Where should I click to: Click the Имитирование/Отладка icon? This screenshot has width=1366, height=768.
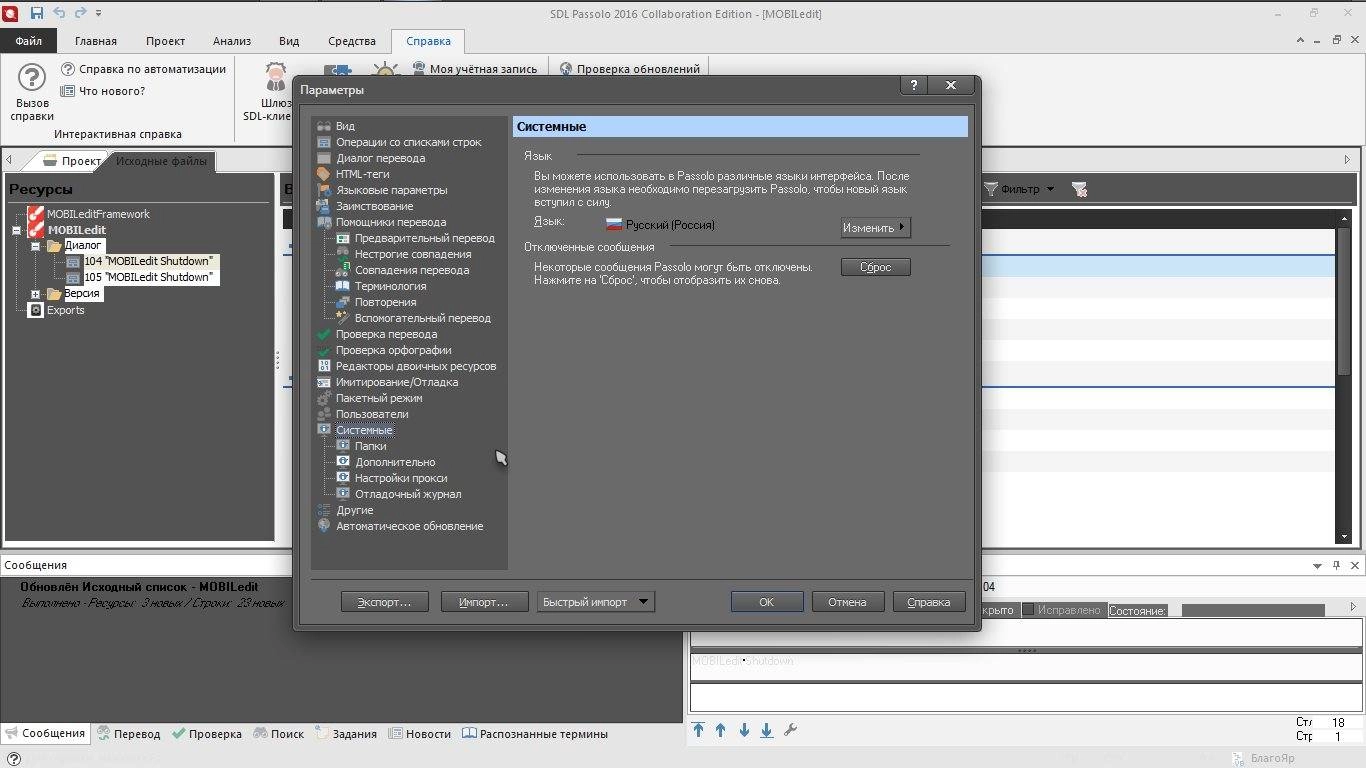(324, 382)
